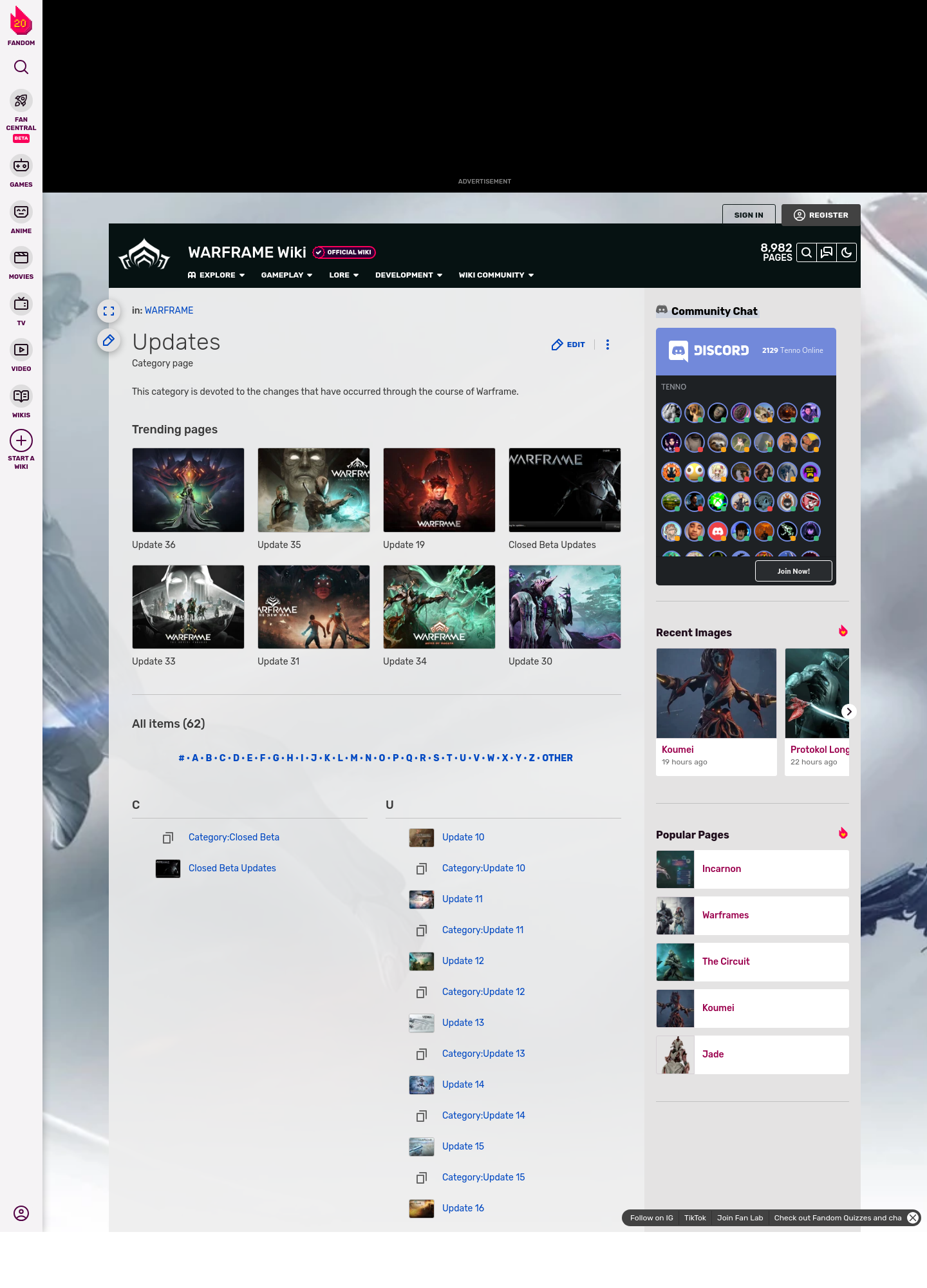Viewport: 927px width, 1288px height.
Task: Open Warframes popular page
Action: tap(753, 916)
